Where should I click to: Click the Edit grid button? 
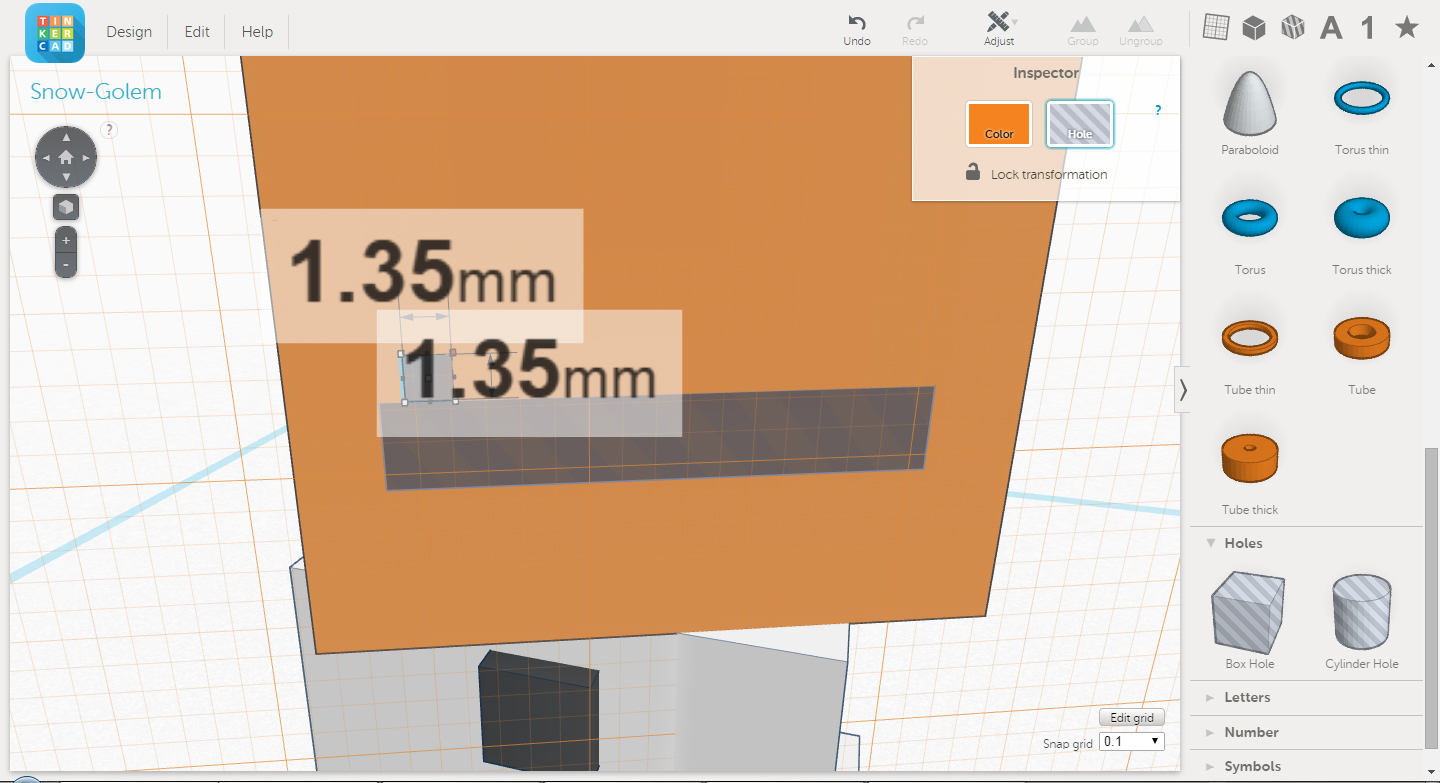click(x=1132, y=718)
